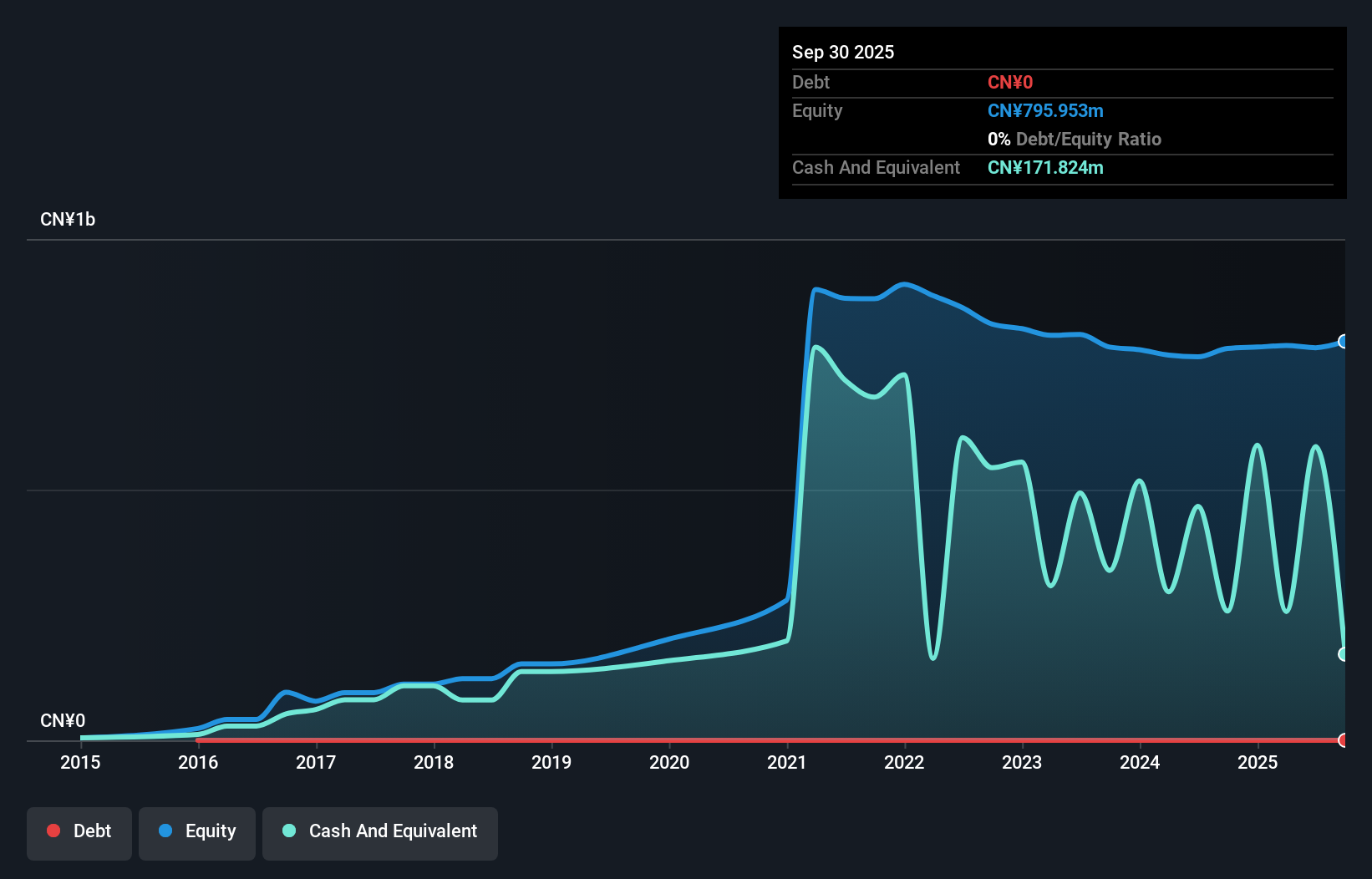Click the blue Equity legend dot
The width and height of the screenshot is (1372, 879).
pyautogui.click(x=165, y=831)
